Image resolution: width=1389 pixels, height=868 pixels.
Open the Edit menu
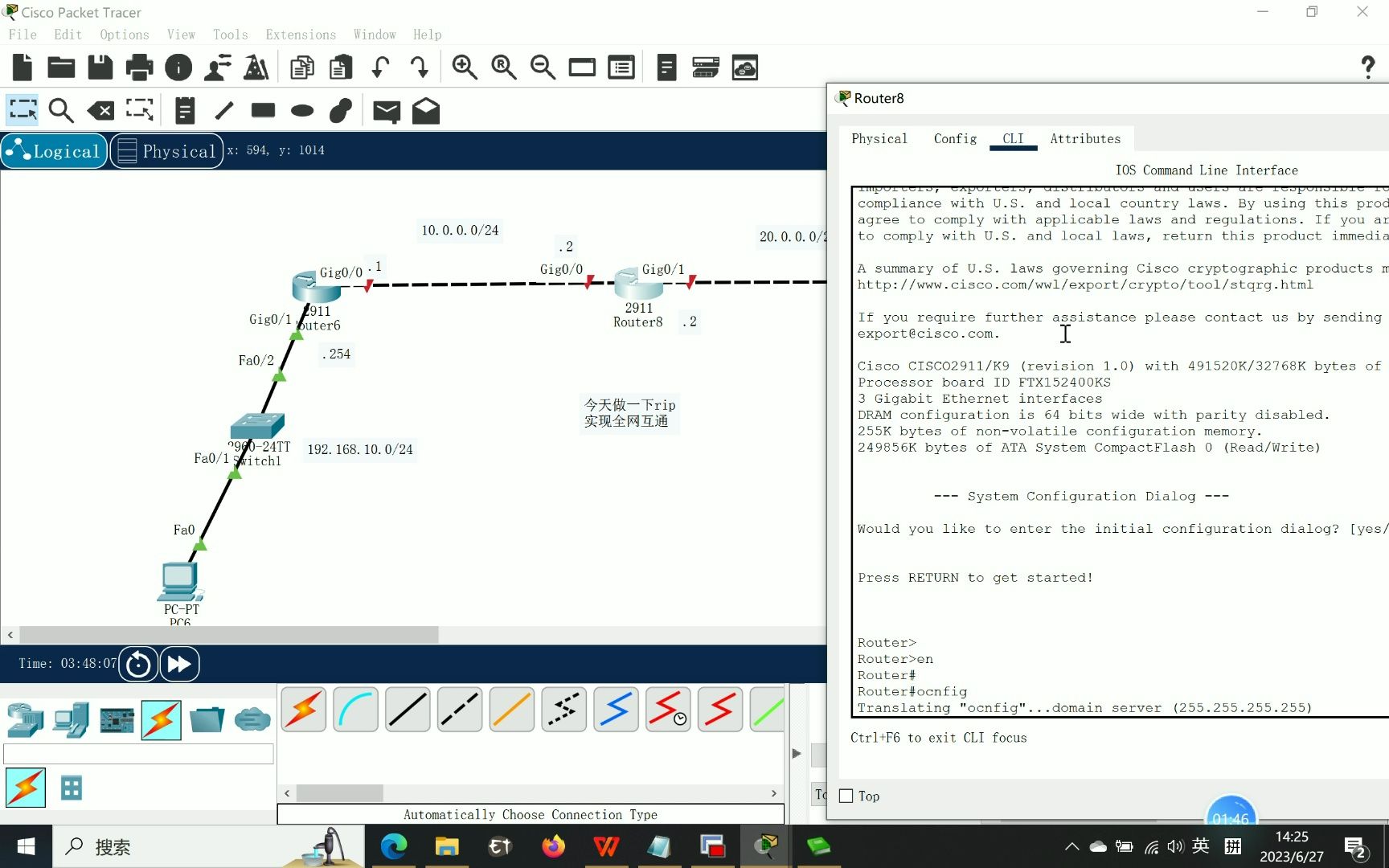pos(68,35)
